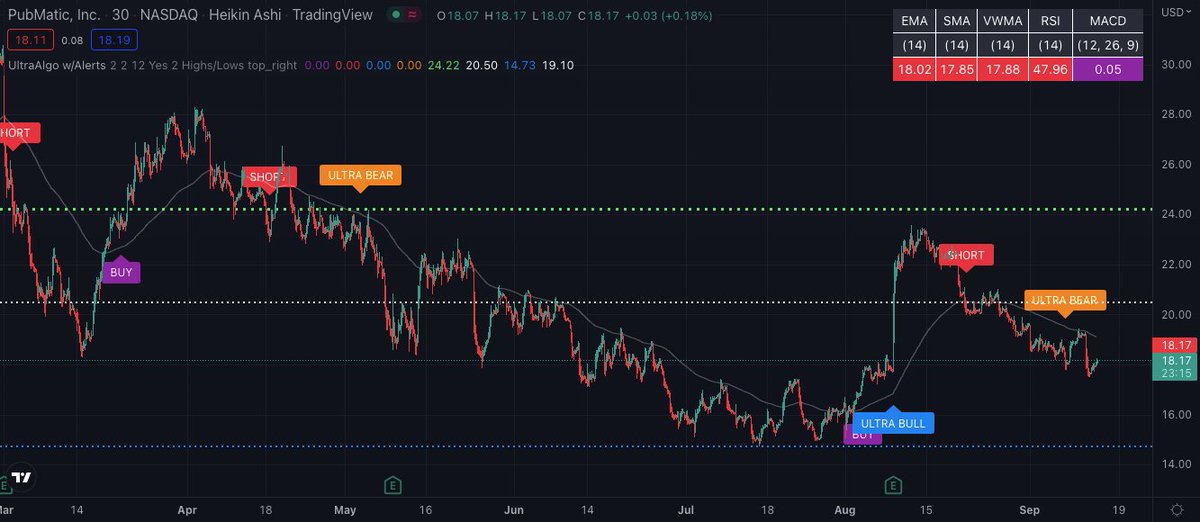Click the white 20.50 indicator value
The height and width of the screenshot is (522, 1200).
[x=482, y=64]
